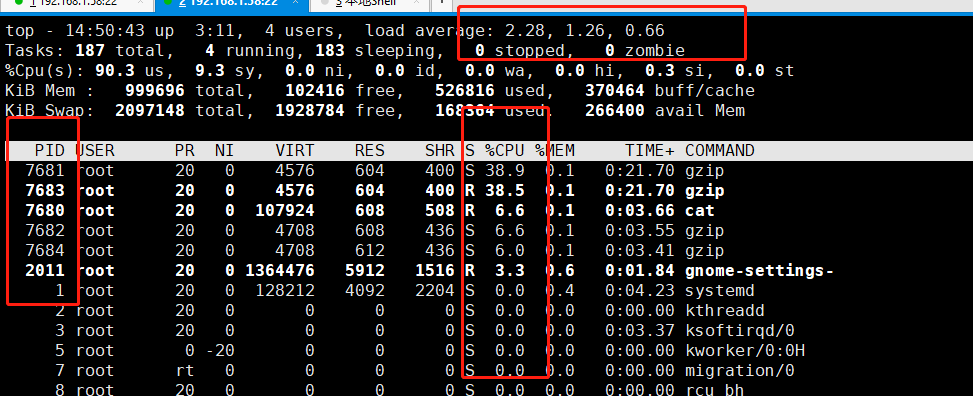Click the 38.9 CPU value of PID 7681

(x=504, y=171)
